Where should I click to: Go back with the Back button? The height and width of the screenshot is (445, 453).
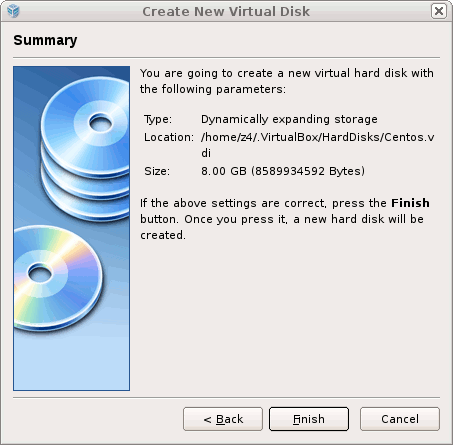point(223,419)
